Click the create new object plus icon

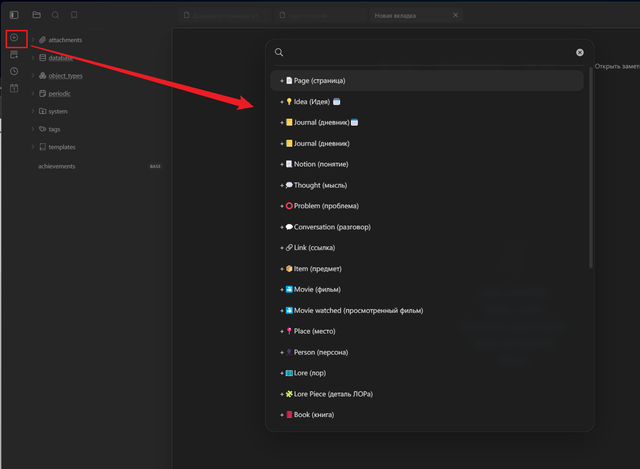(x=14, y=38)
